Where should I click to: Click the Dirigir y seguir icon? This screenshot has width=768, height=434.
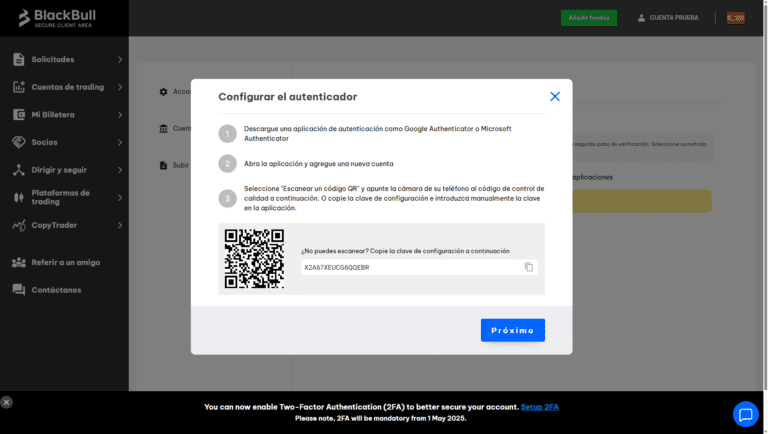pyautogui.click(x=19, y=170)
